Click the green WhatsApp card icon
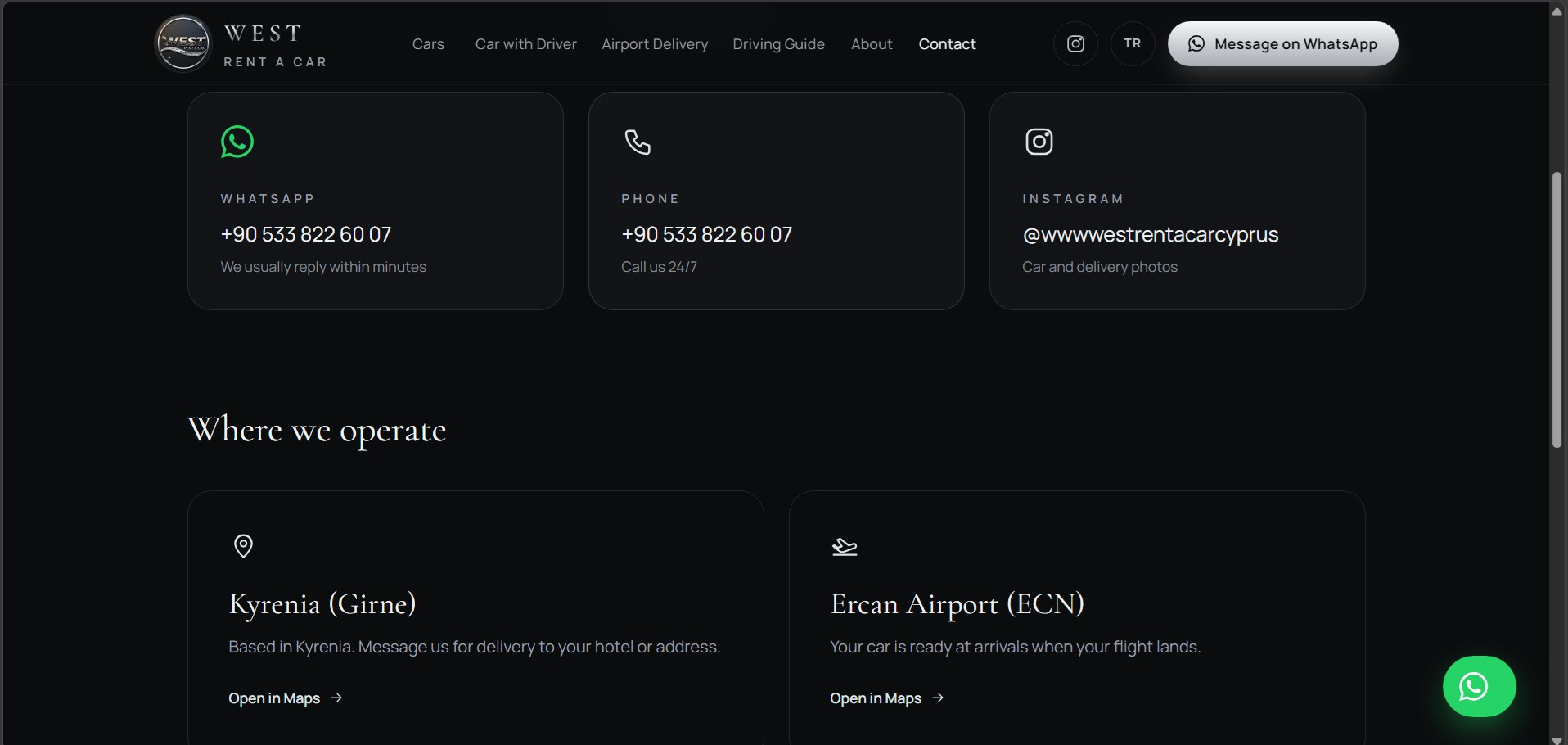The height and width of the screenshot is (745, 1568). pyautogui.click(x=237, y=142)
